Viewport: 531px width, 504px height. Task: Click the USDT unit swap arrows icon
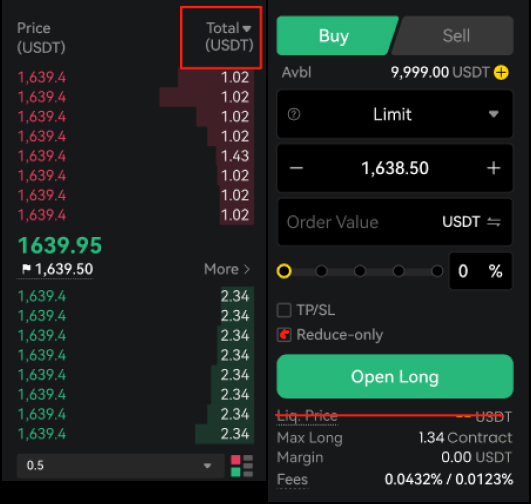(493, 222)
